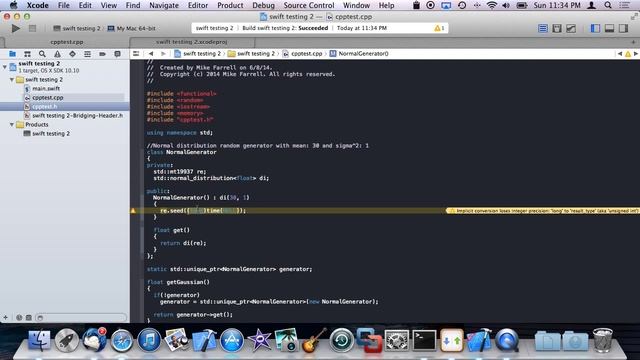Show the Test navigator
This screenshot has width=640, height=360.
[x=72, y=54]
